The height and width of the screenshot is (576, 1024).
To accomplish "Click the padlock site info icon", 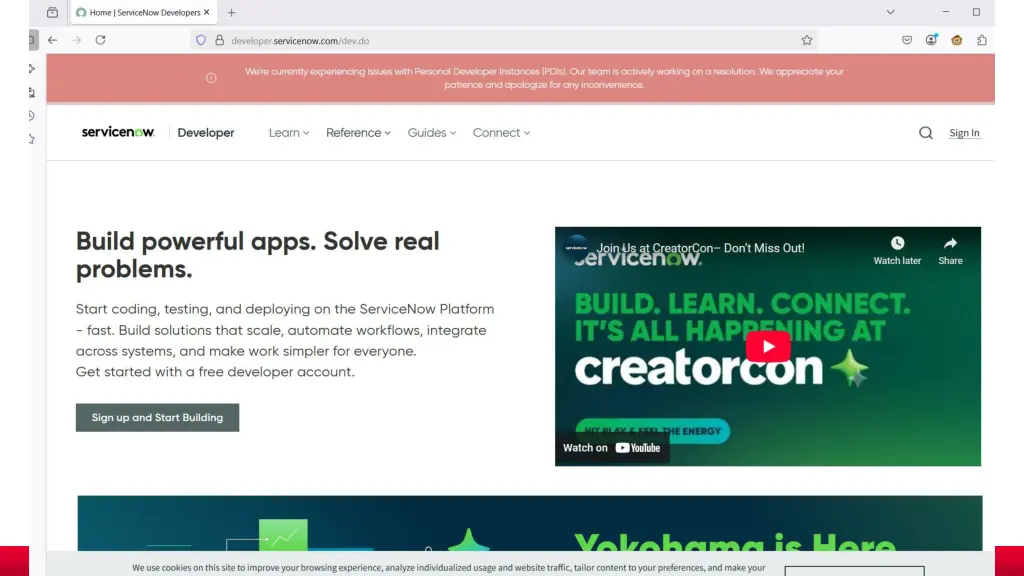I will pyautogui.click(x=219, y=40).
